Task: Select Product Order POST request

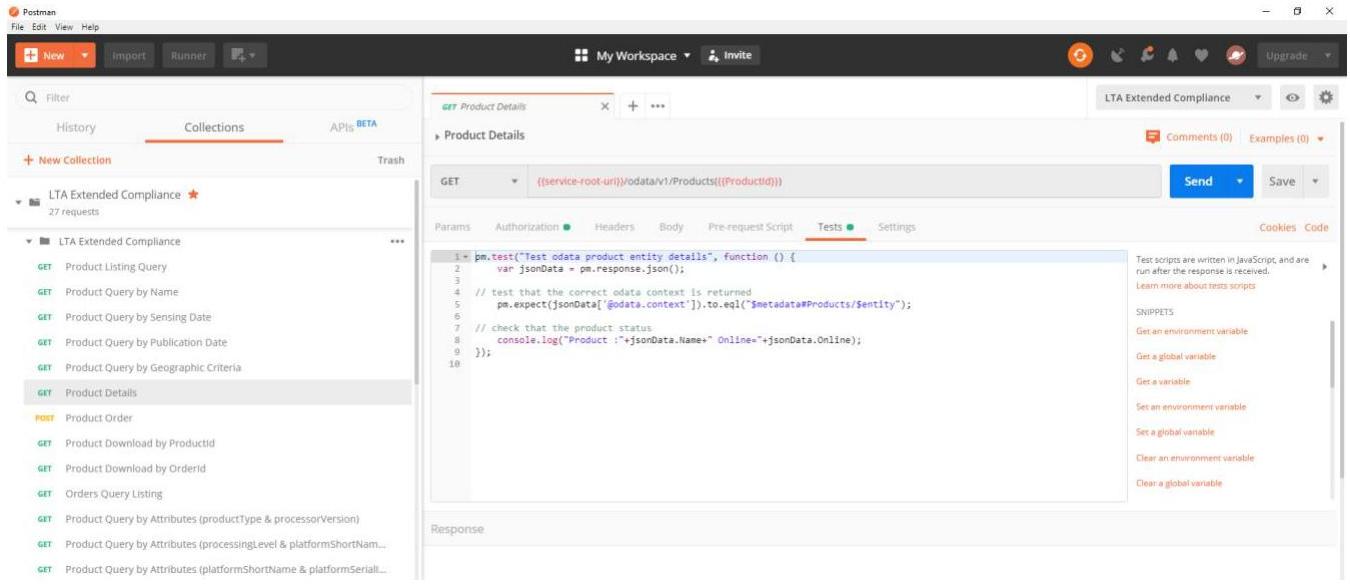Action: pos(217,418)
